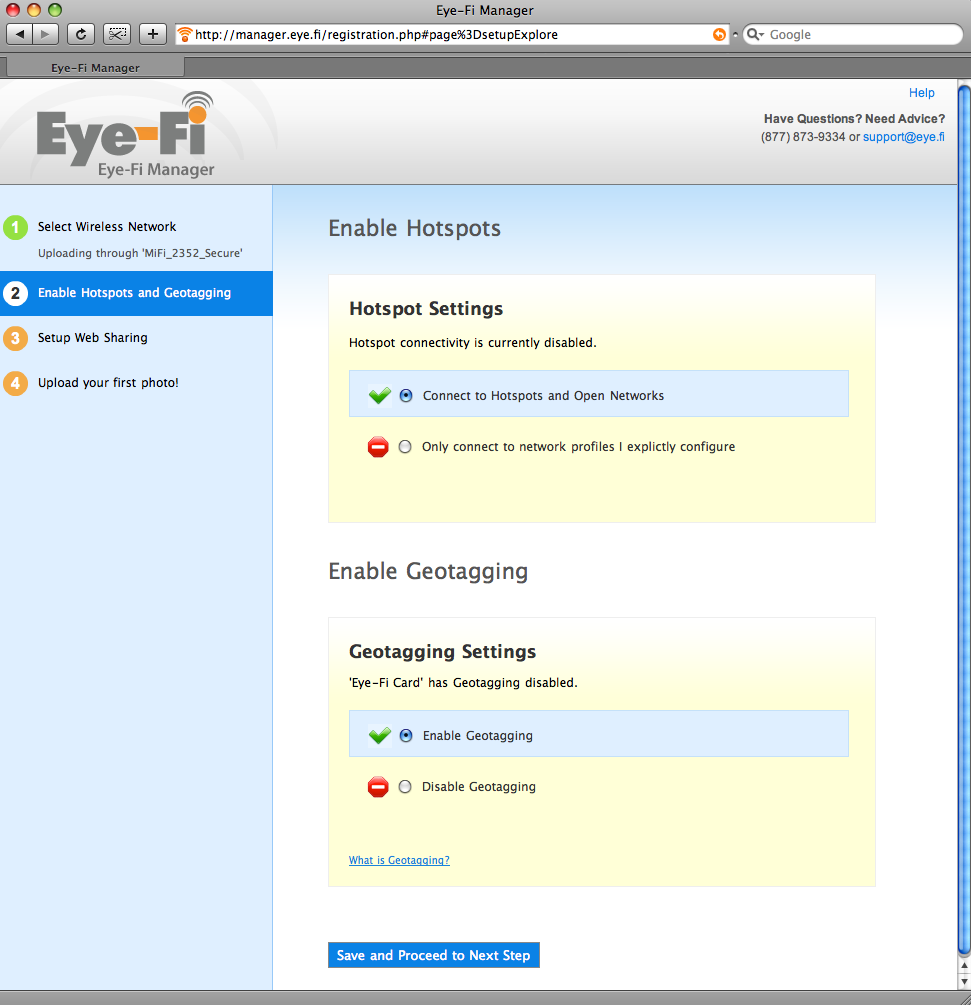Click green checkmark beside Connect to Hotspots

pos(379,395)
